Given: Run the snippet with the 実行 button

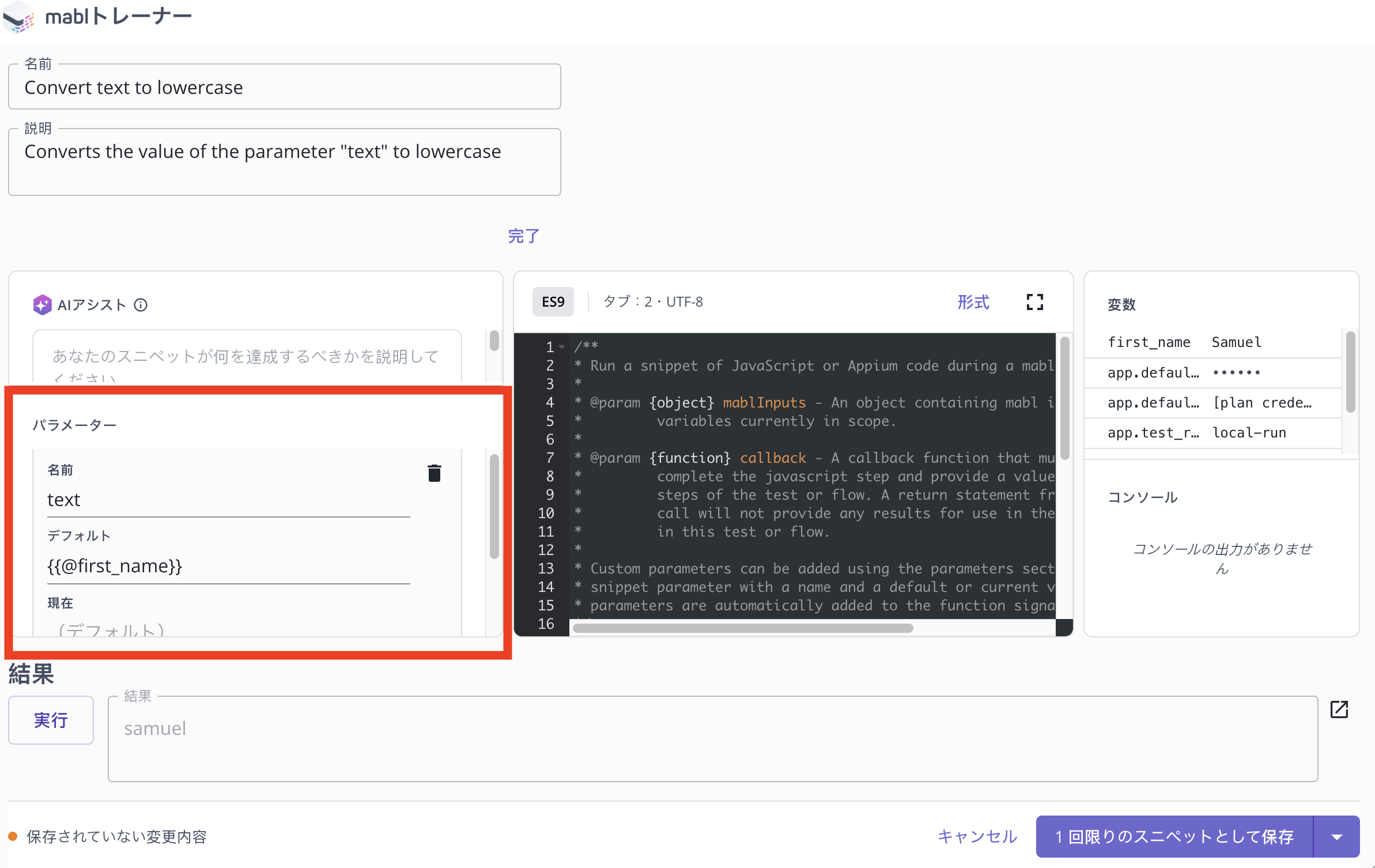Looking at the screenshot, I should 50,720.
